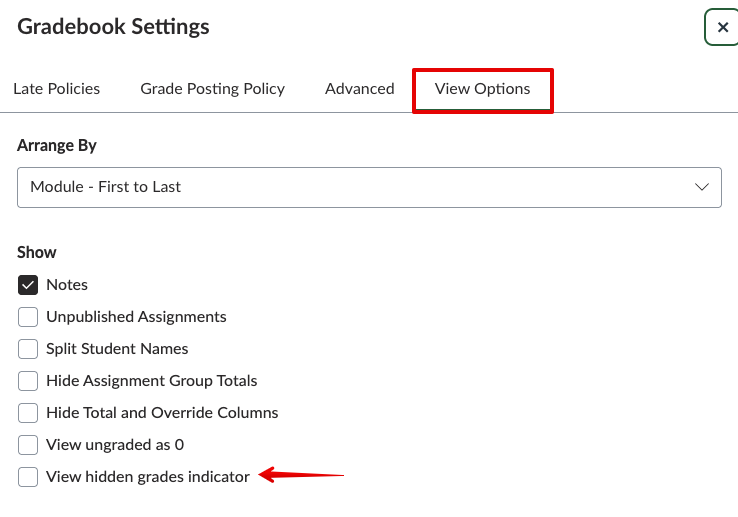This screenshot has width=738, height=517.
Task: Toggle Hide Total and Override Columns checkbox
Action: [28, 413]
